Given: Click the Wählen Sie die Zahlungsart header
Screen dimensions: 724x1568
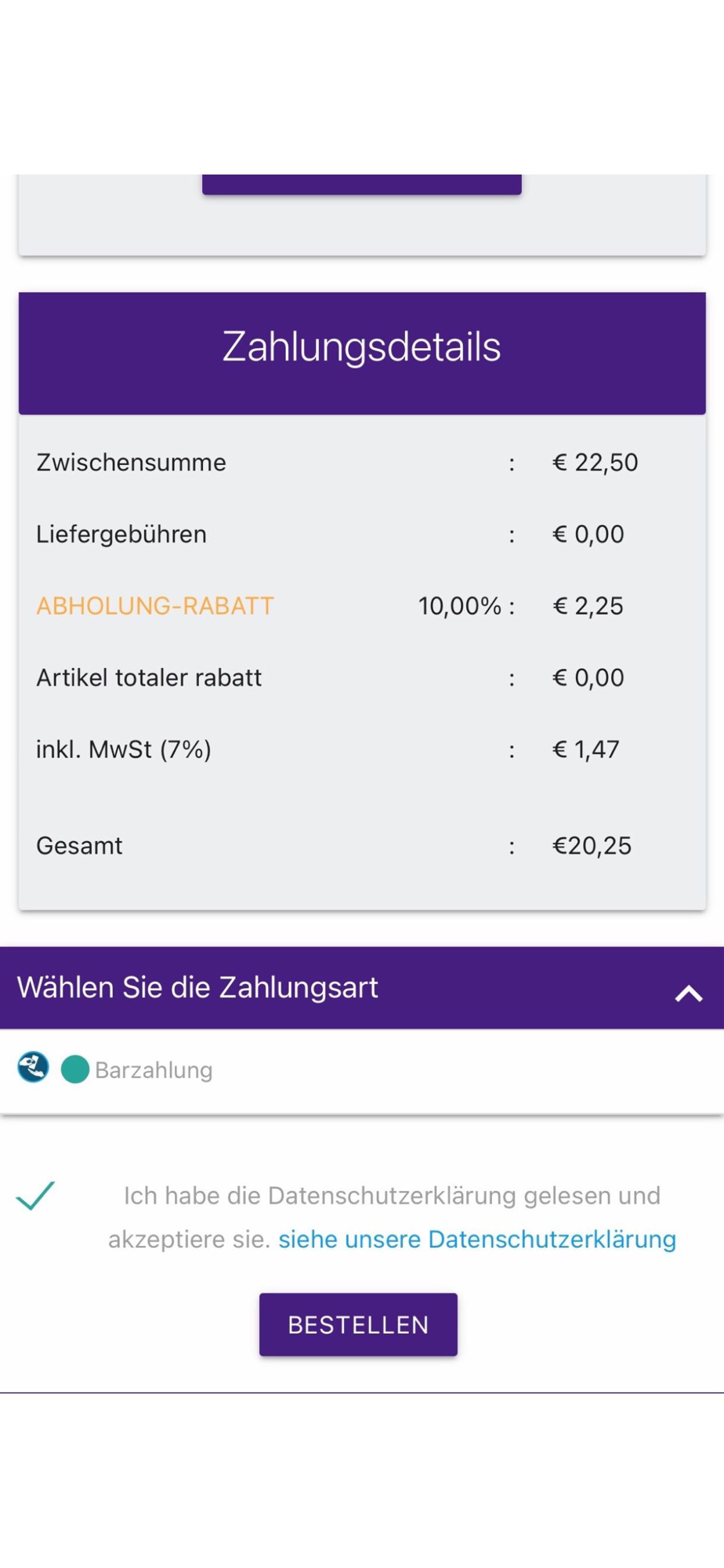Looking at the screenshot, I should pos(362,988).
